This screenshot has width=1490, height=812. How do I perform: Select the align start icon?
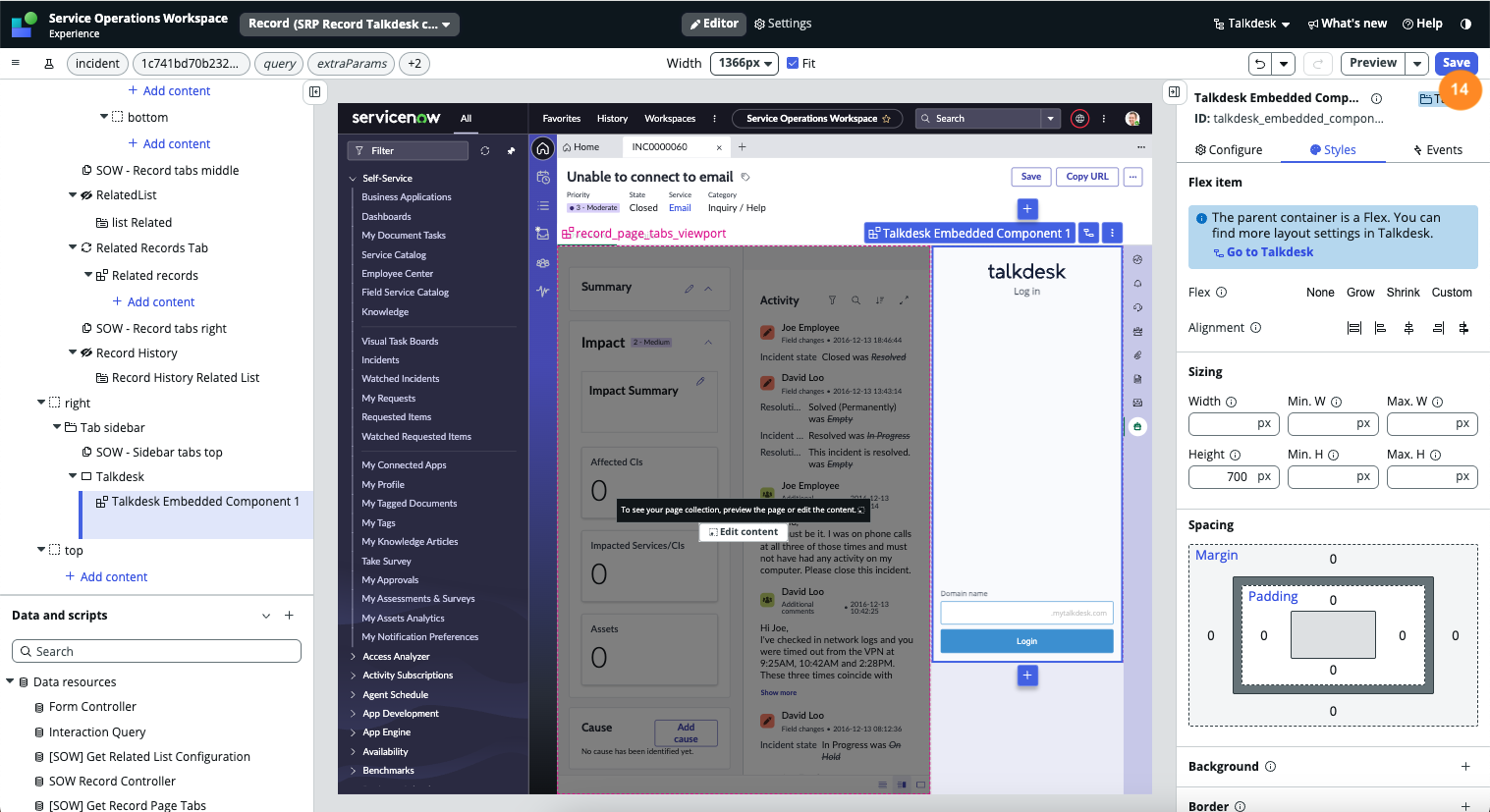point(1380,328)
